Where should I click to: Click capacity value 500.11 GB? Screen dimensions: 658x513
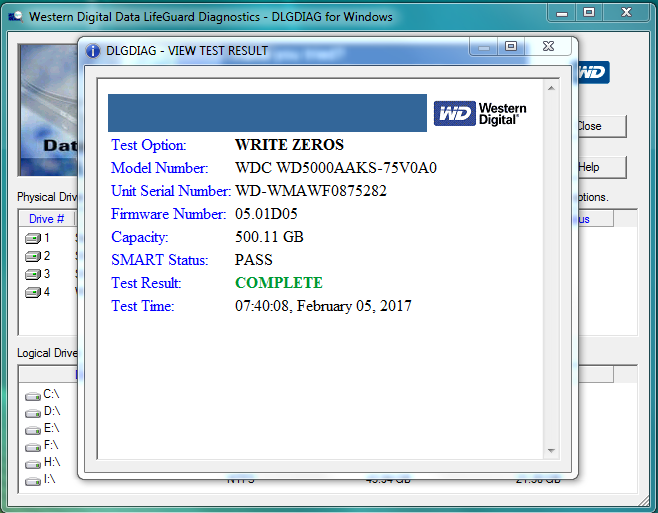click(x=269, y=237)
